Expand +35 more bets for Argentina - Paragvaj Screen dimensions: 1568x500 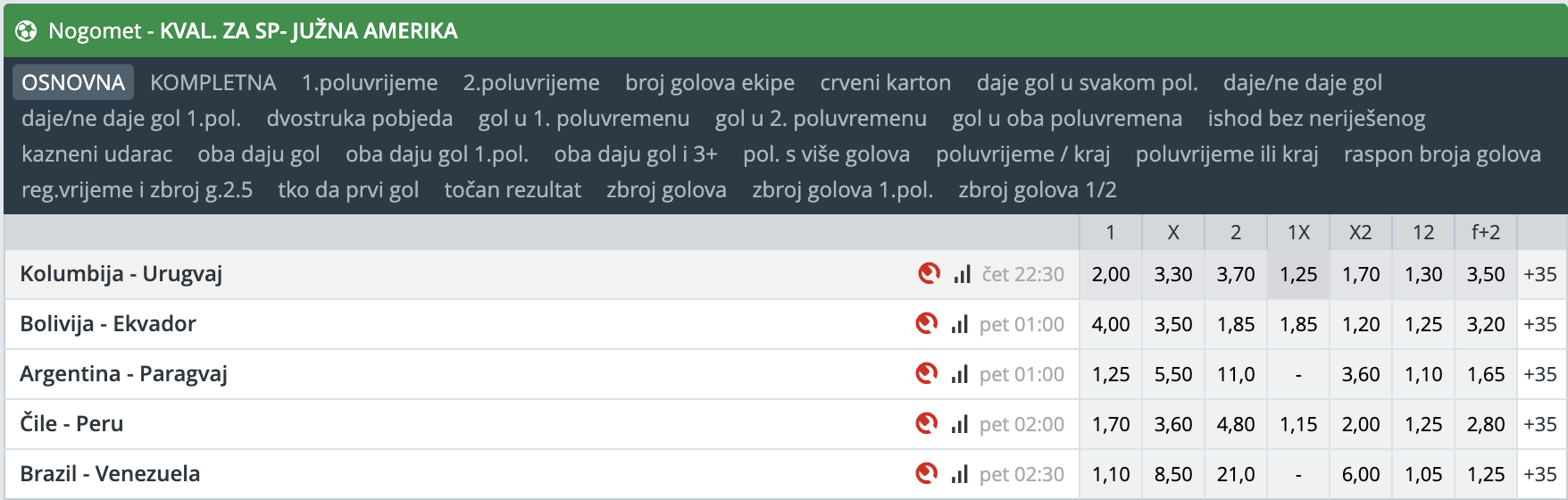click(x=1540, y=374)
